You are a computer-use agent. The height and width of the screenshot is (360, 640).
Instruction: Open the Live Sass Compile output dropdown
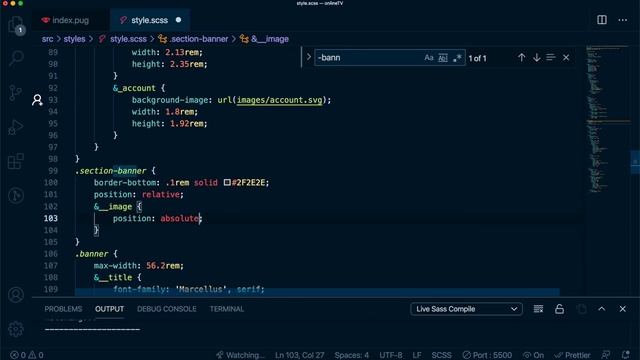[466, 309]
